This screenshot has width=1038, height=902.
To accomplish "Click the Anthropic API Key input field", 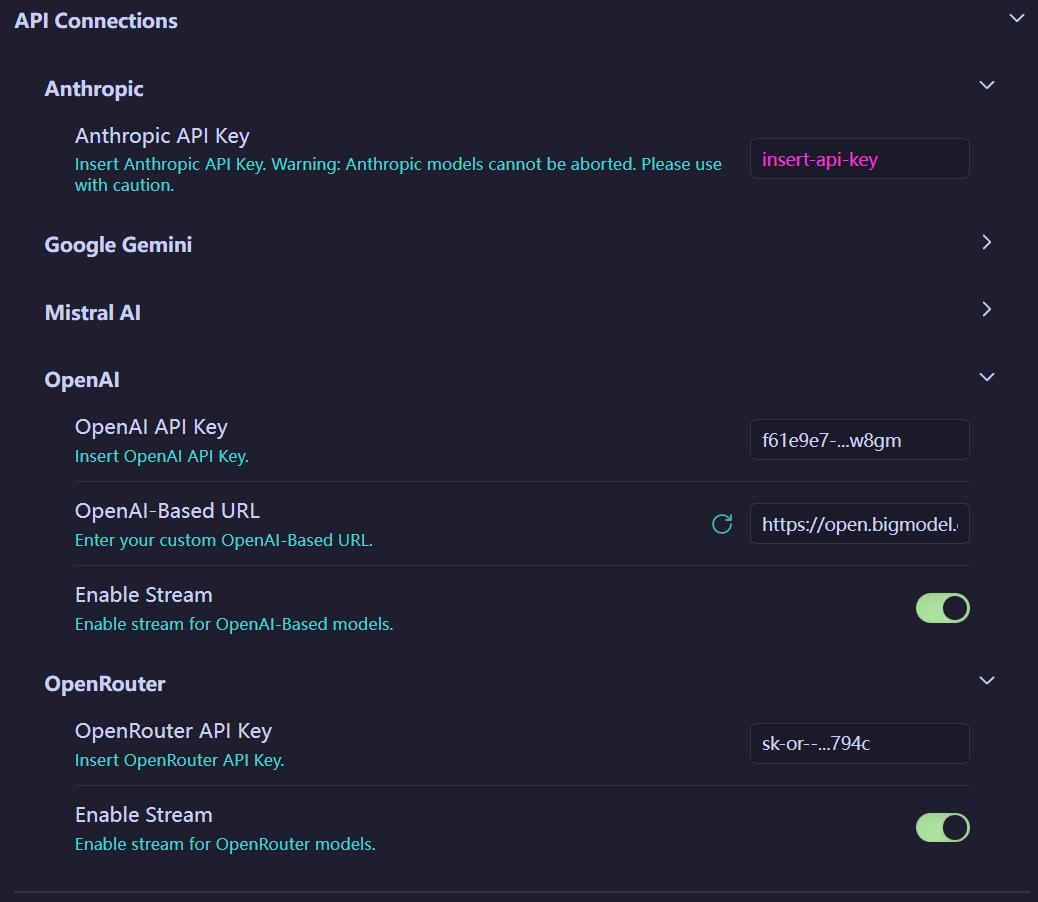I will coord(859,159).
